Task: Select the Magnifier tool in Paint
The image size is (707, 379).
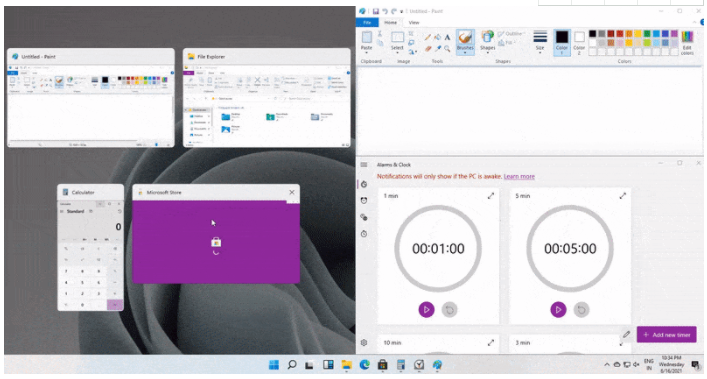Action: coord(447,48)
